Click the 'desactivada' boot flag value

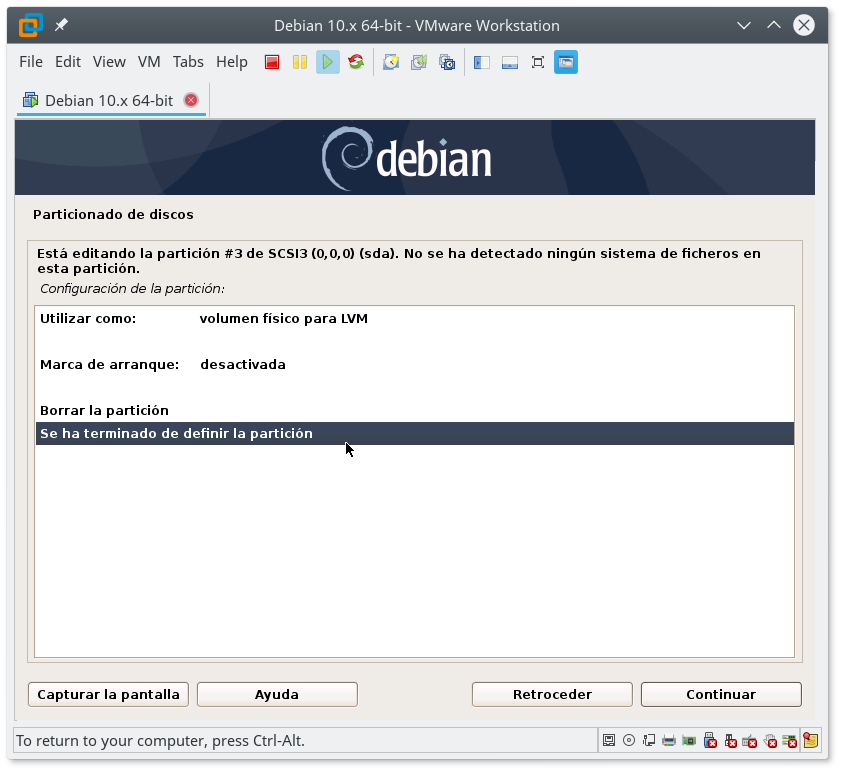243,365
